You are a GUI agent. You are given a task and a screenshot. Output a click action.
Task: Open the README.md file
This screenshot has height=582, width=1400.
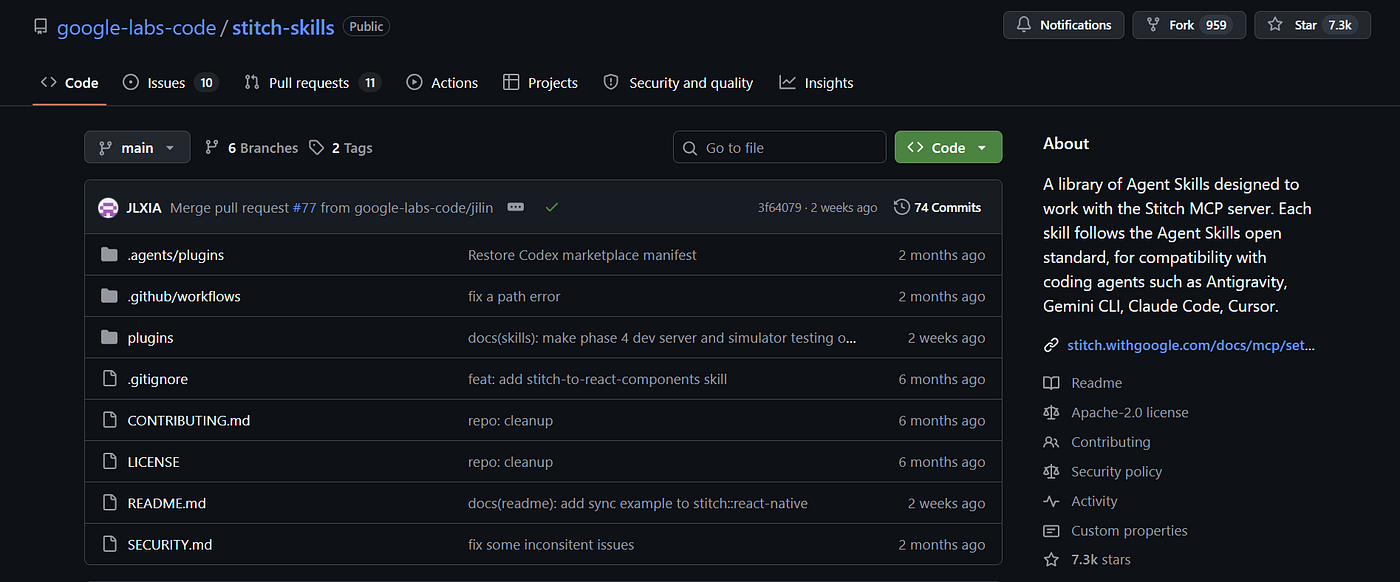pyautogui.click(x=167, y=504)
